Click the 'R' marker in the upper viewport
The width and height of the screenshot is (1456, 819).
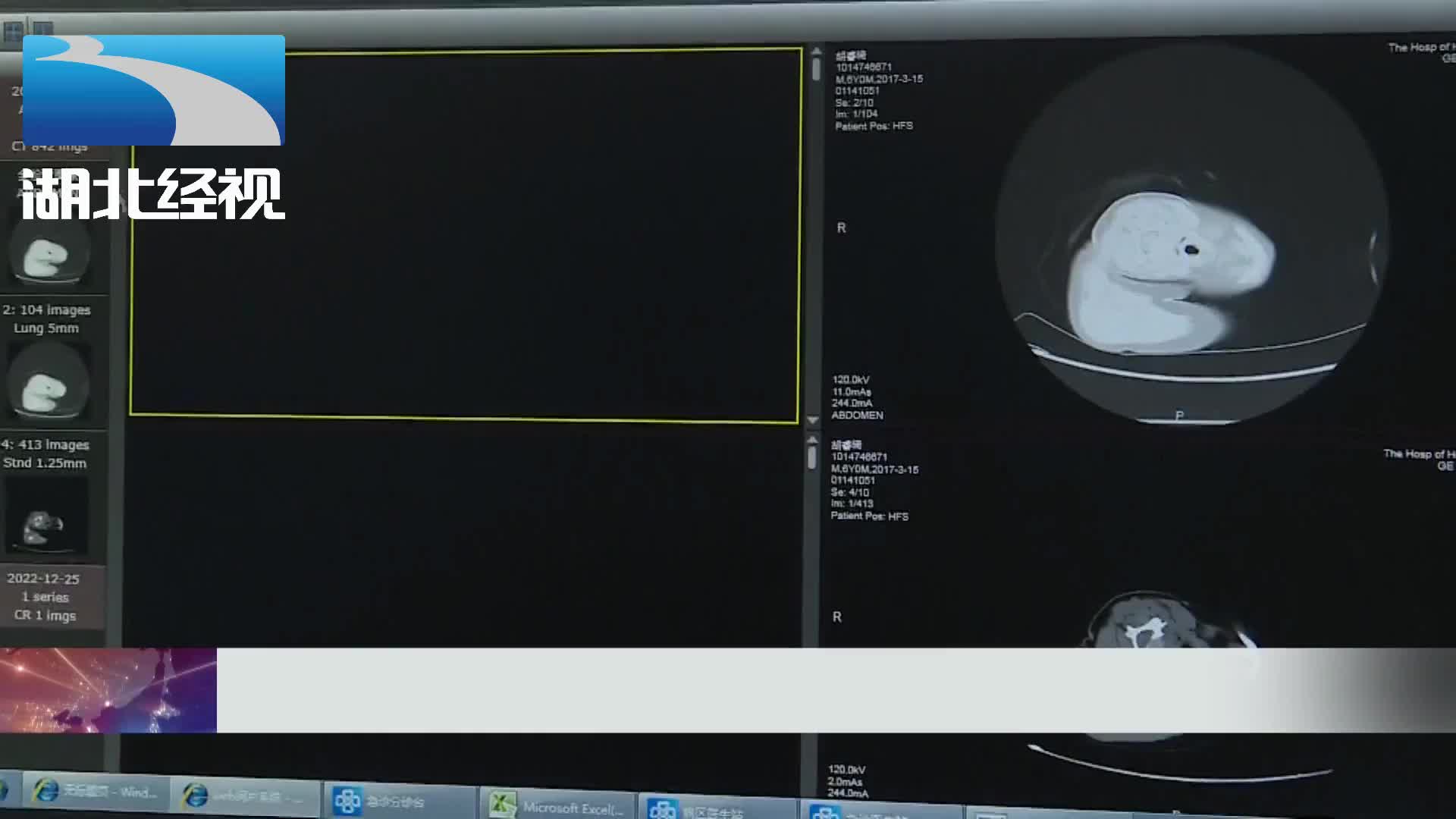pos(841,227)
